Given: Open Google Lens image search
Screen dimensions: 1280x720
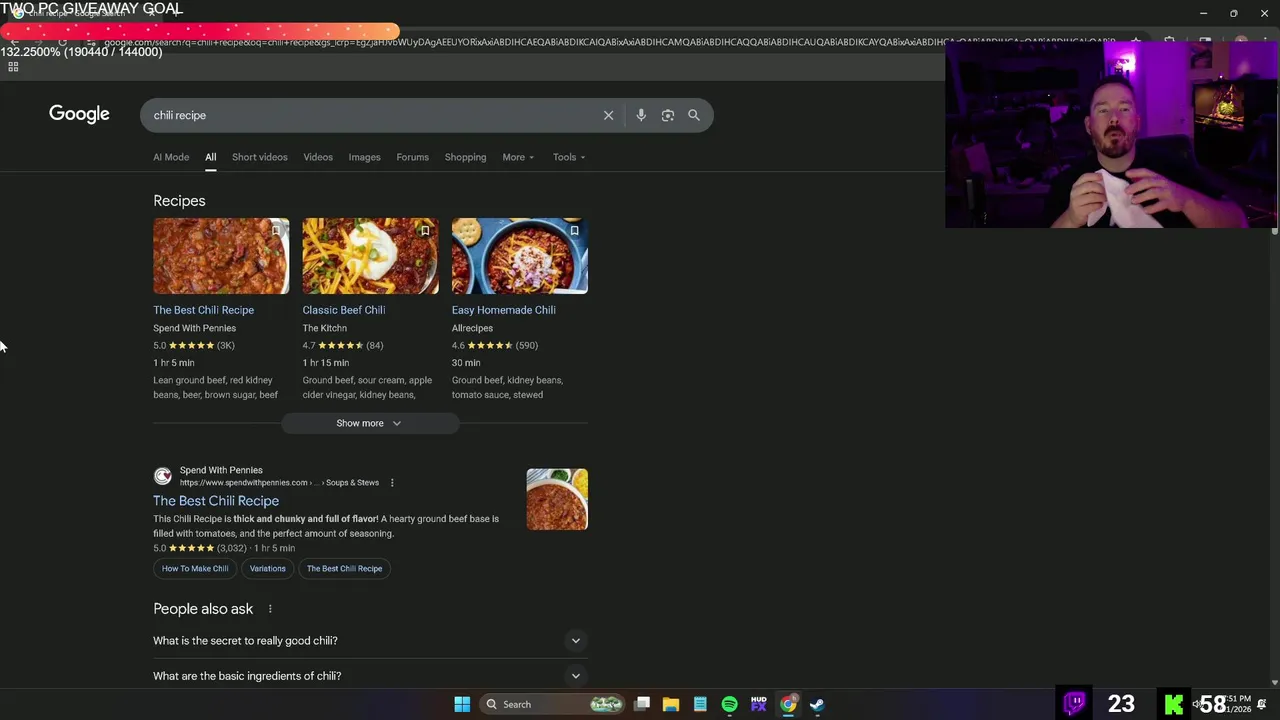Looking at the screenshot, I should pos(668,115).
